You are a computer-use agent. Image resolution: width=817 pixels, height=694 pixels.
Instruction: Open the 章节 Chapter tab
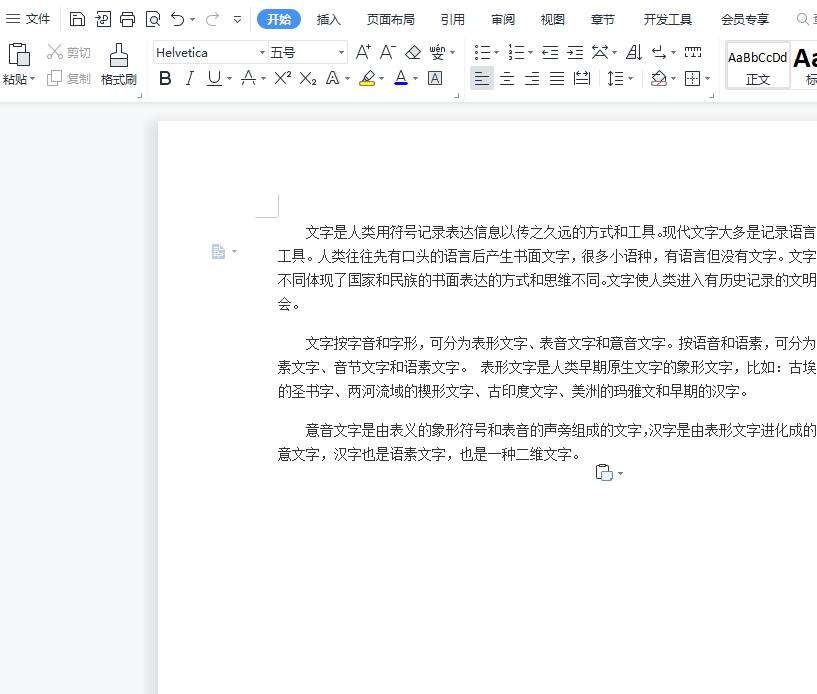[x=603, y=19]
